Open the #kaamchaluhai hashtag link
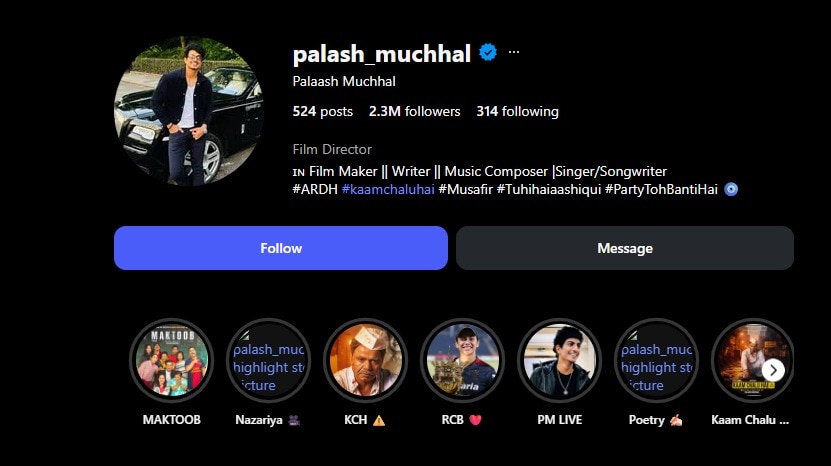Screen dimensions: 831x466 tap(388, 189)
